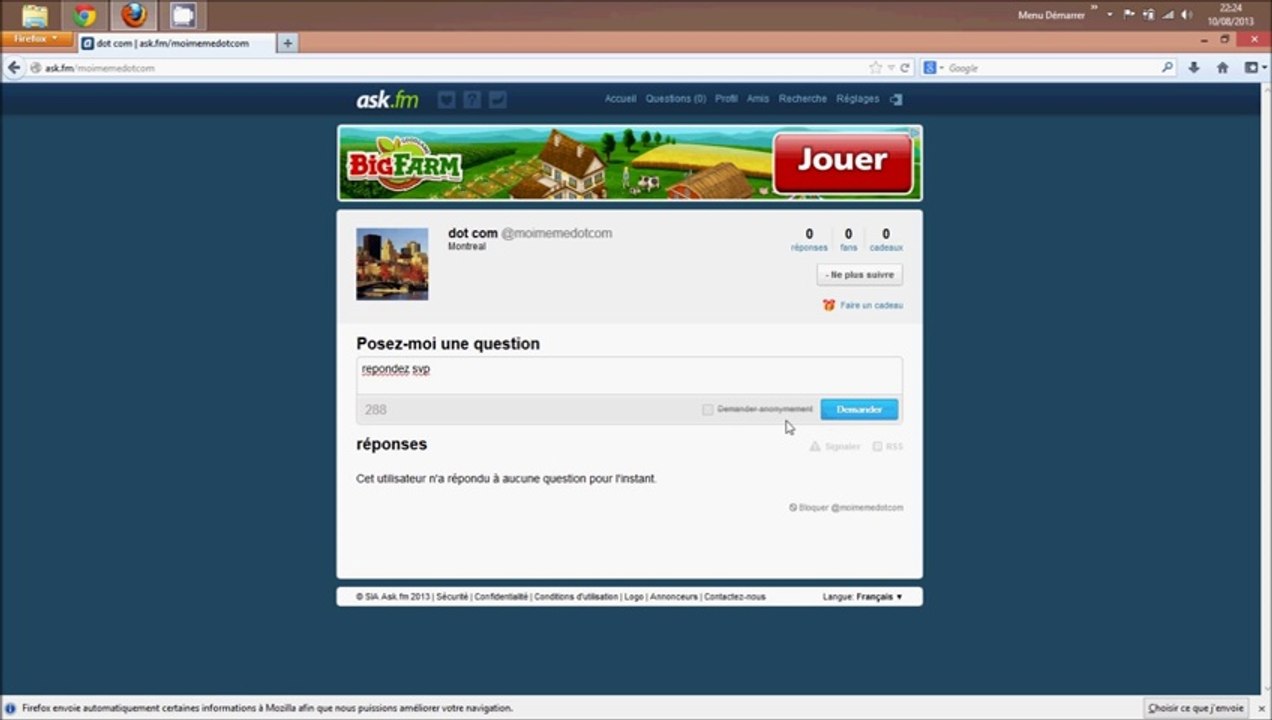Image resolution: width=1272 pixels, height=720 pixels.
Task: Click Choisir ce que j'envoie button
Action: 1196,707
